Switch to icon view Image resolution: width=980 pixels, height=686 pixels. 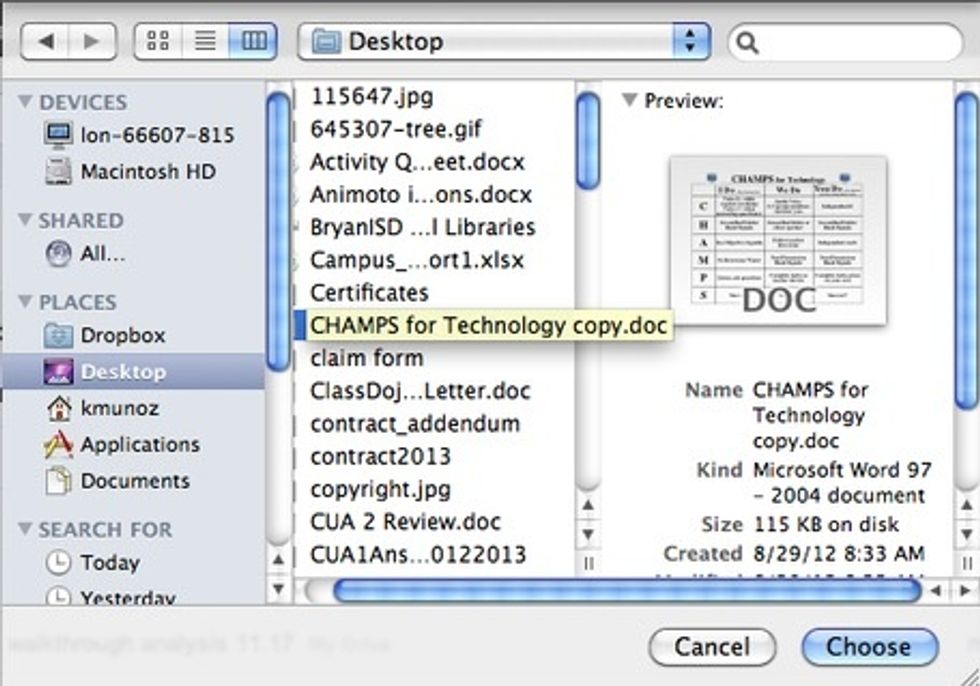coord(158,42)
